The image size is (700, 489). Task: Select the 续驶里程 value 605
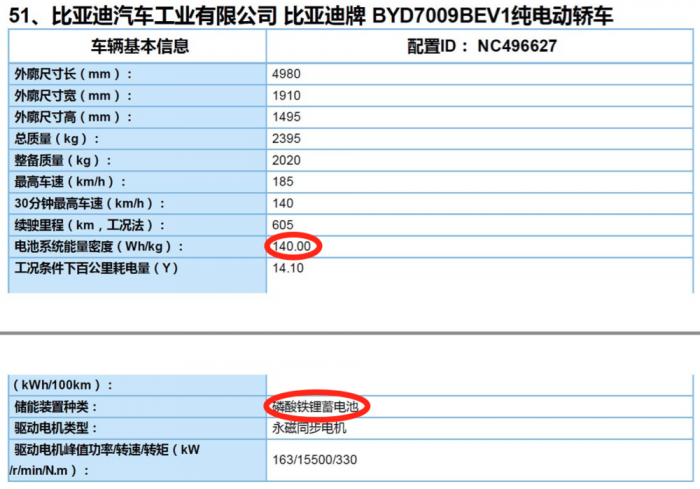(283, 225)
